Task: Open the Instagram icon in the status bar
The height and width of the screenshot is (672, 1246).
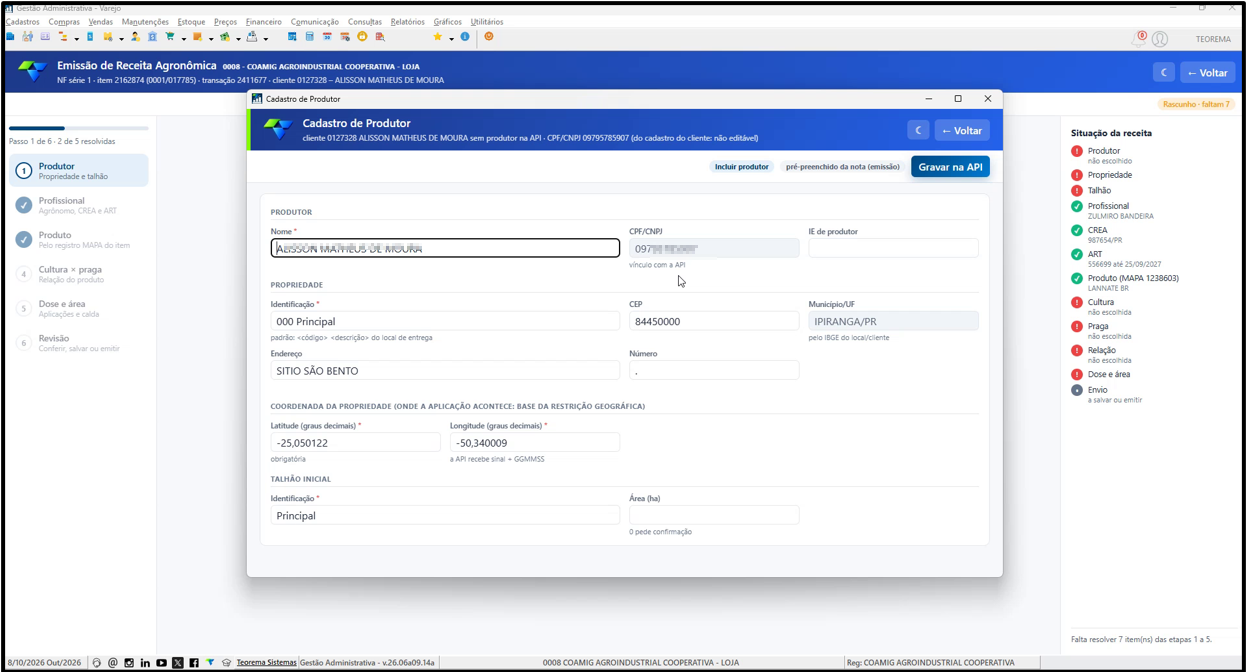Action: (x=129, y=663)
